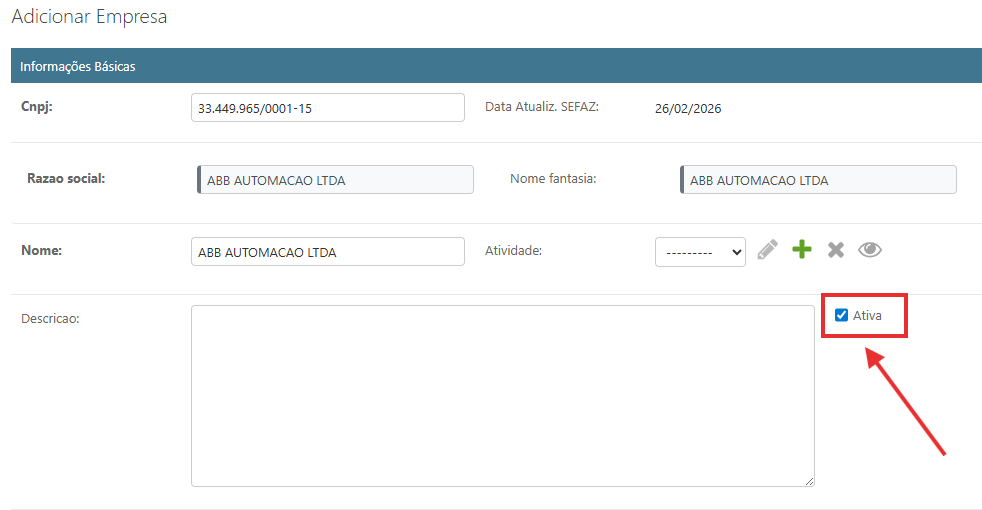Open the Atividade dropdown
This screenshot has width=982, height=510.
(700, 252)
